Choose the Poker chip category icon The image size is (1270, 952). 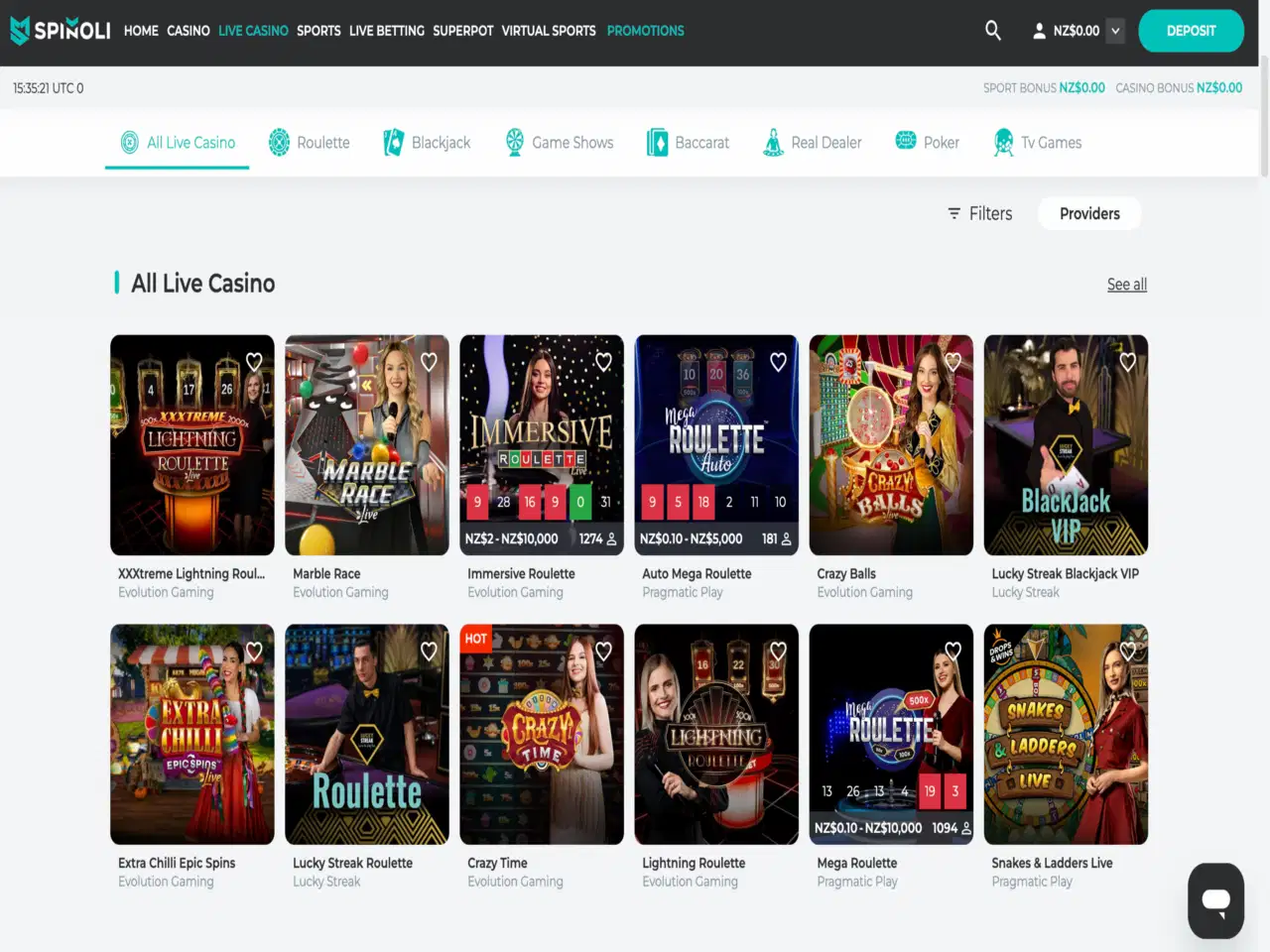pyautogui.click(x=906, y=142)
